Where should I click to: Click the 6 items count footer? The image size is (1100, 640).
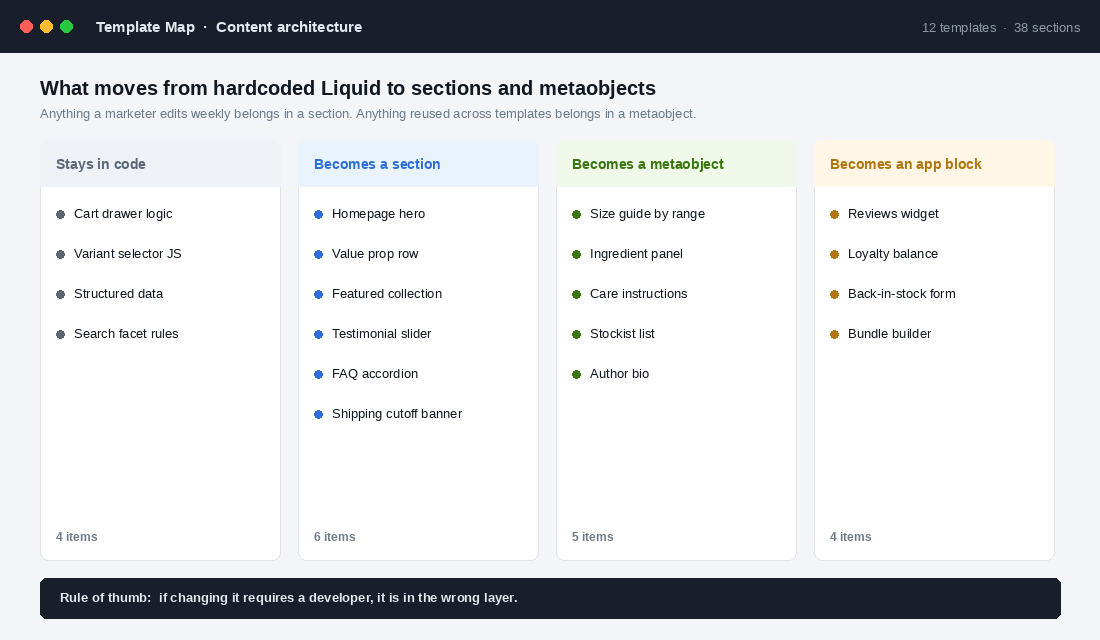tap(335, 537)
